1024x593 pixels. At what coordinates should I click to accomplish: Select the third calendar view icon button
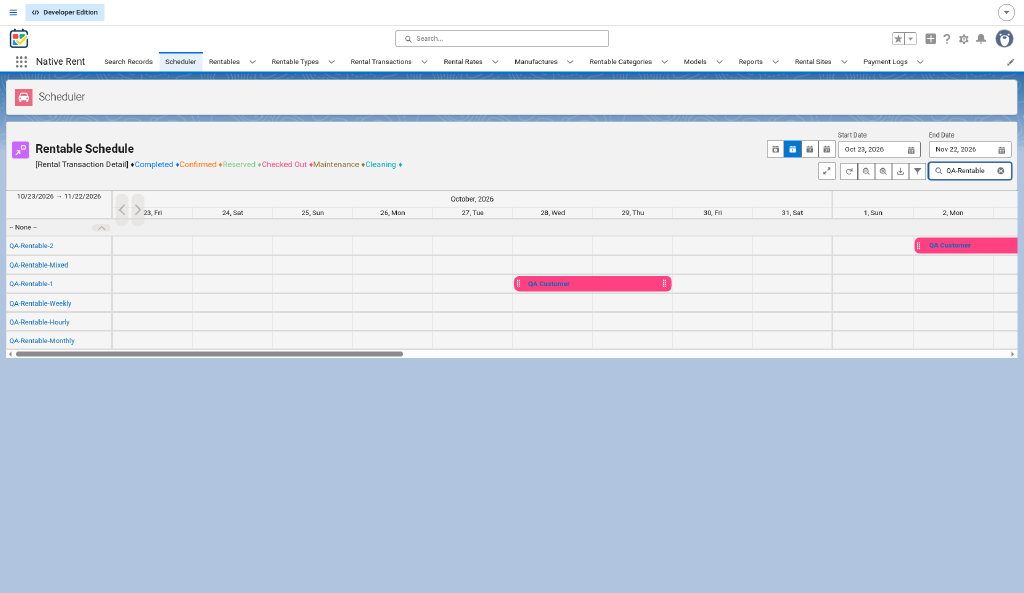coord(810,150)
